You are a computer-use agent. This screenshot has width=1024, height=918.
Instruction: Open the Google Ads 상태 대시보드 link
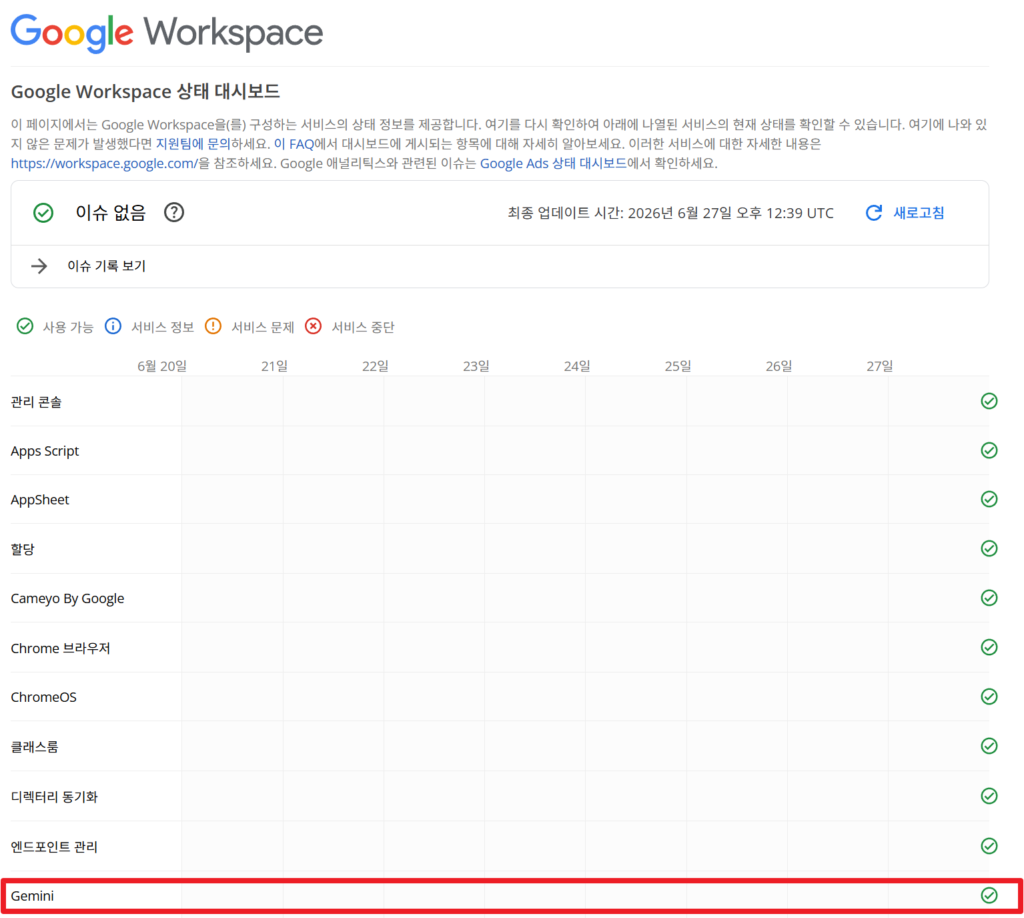click(x=553, y=163)
